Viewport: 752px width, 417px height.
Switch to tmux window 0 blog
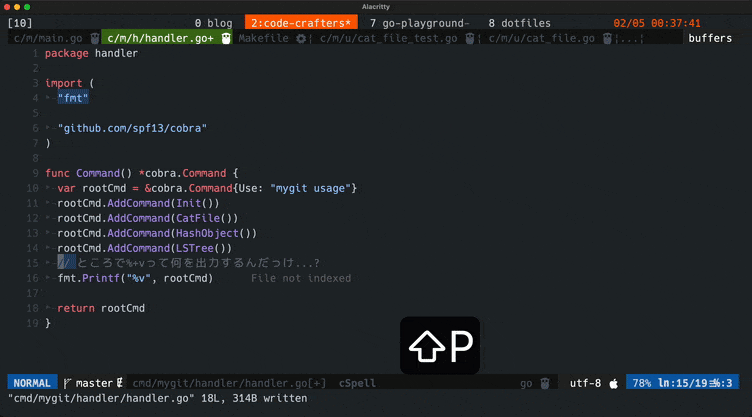pyautogui.click(x=212, y=23)
